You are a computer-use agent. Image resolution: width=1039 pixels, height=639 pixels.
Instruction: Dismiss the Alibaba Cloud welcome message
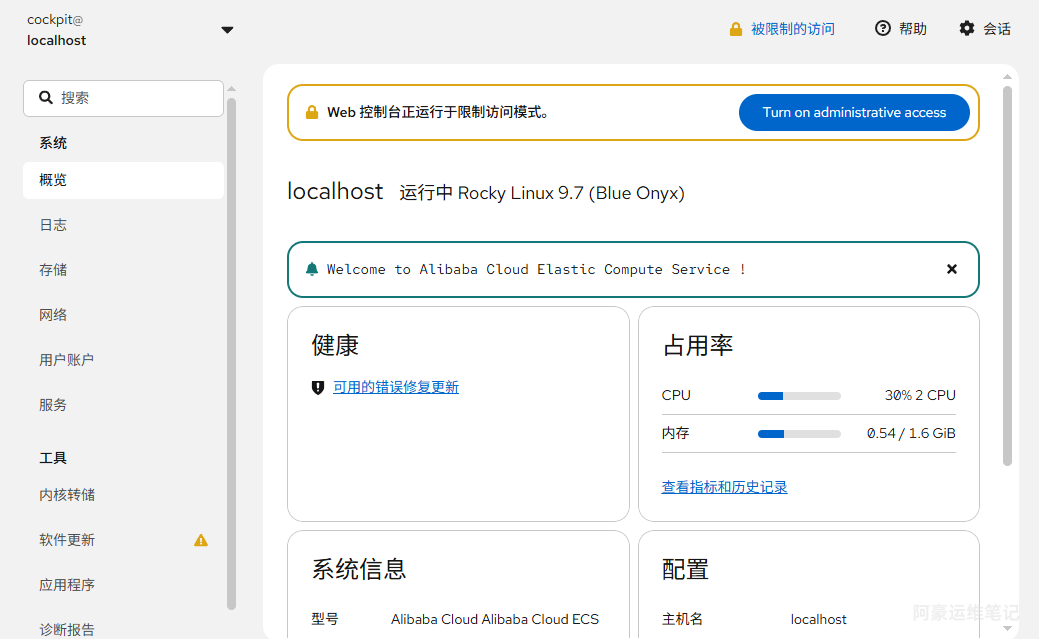[x=952, y=269]
